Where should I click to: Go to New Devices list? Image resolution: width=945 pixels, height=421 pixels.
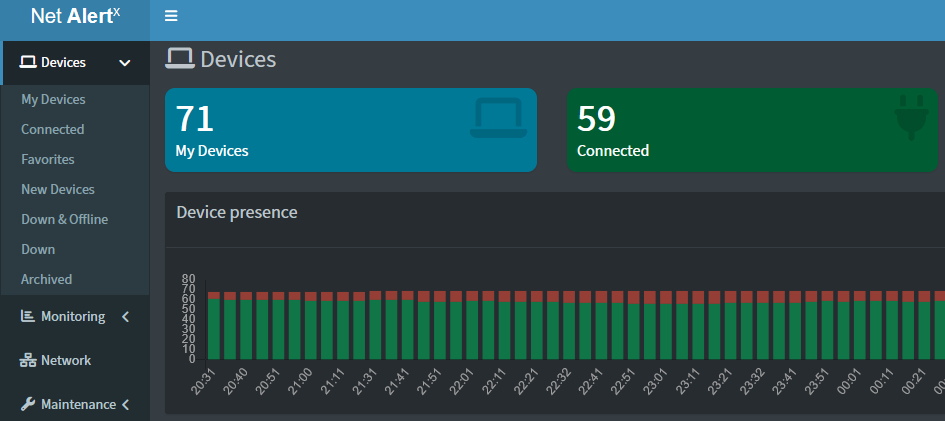(57, 190)
